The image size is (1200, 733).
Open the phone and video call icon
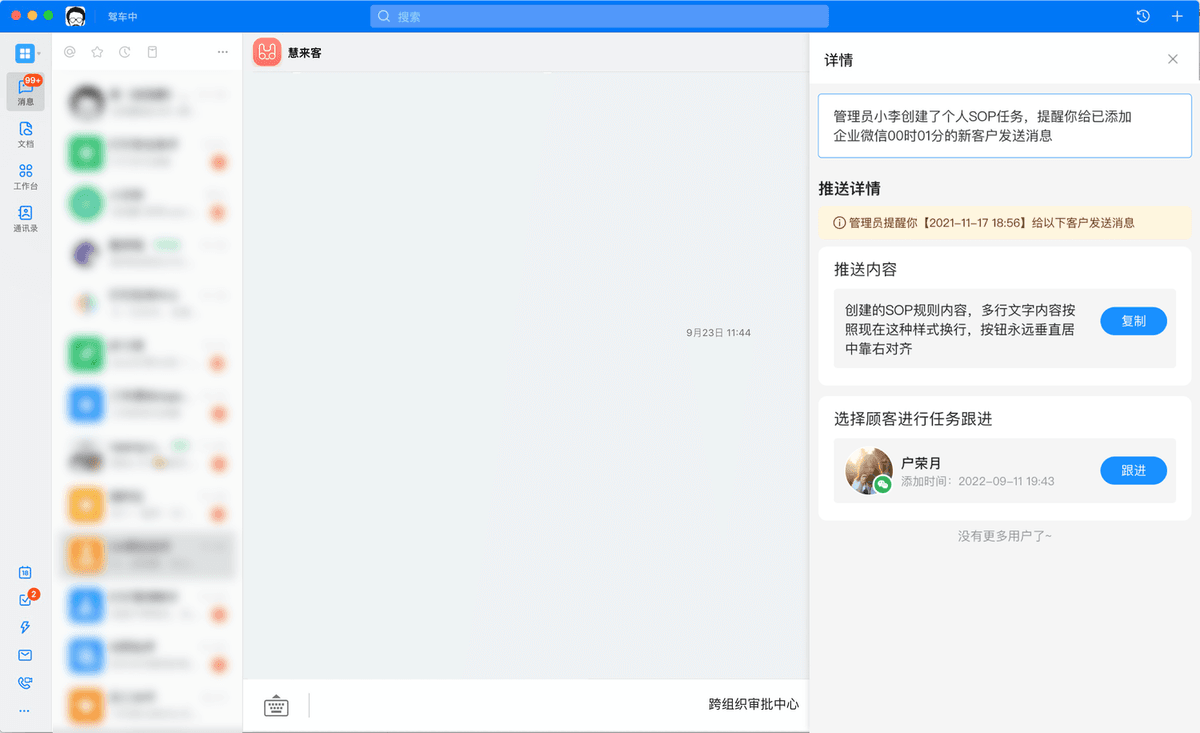click(x=25, y=683)
